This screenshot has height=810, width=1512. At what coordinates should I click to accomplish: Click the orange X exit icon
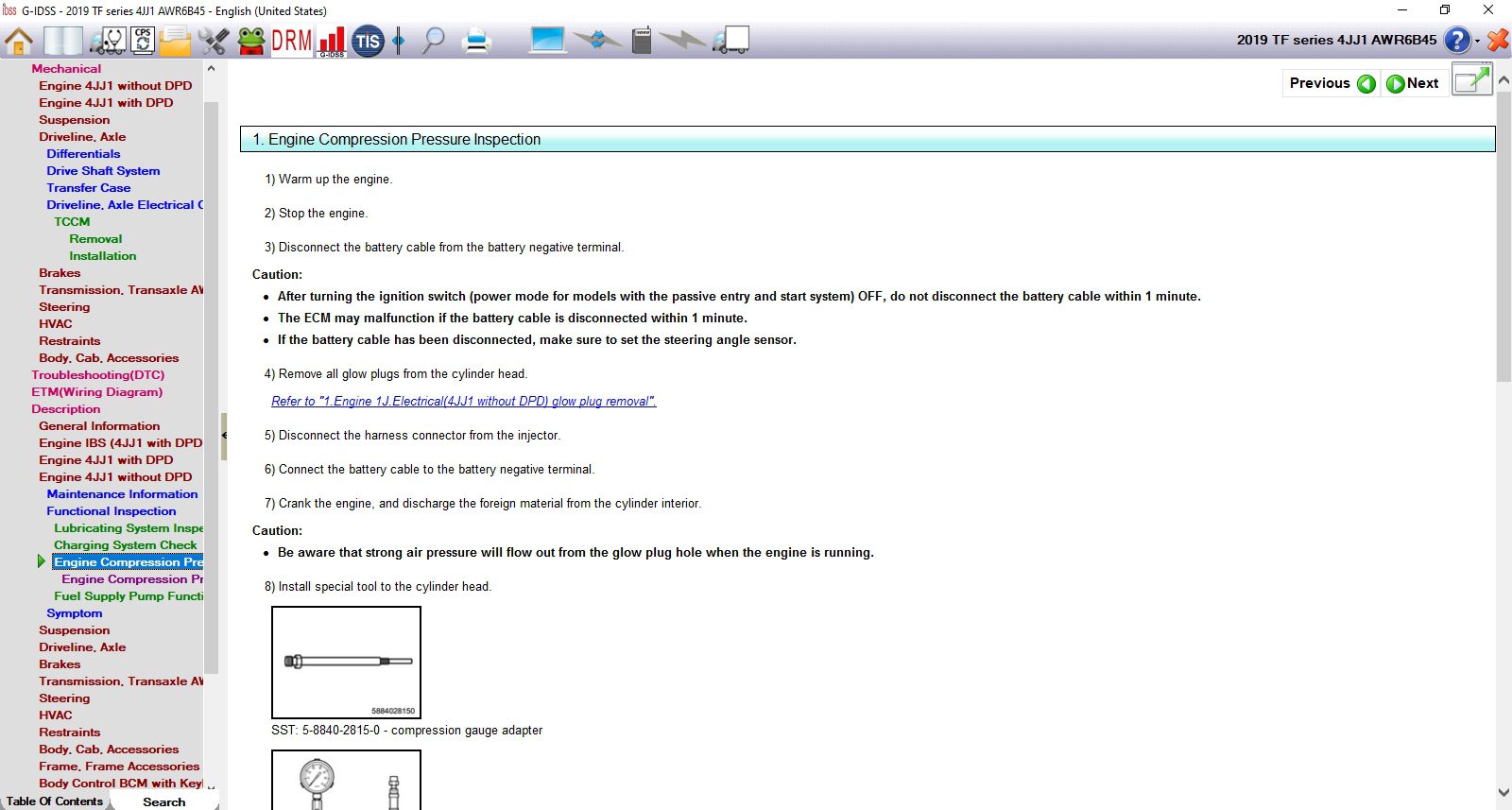(x=1498, y=40)
